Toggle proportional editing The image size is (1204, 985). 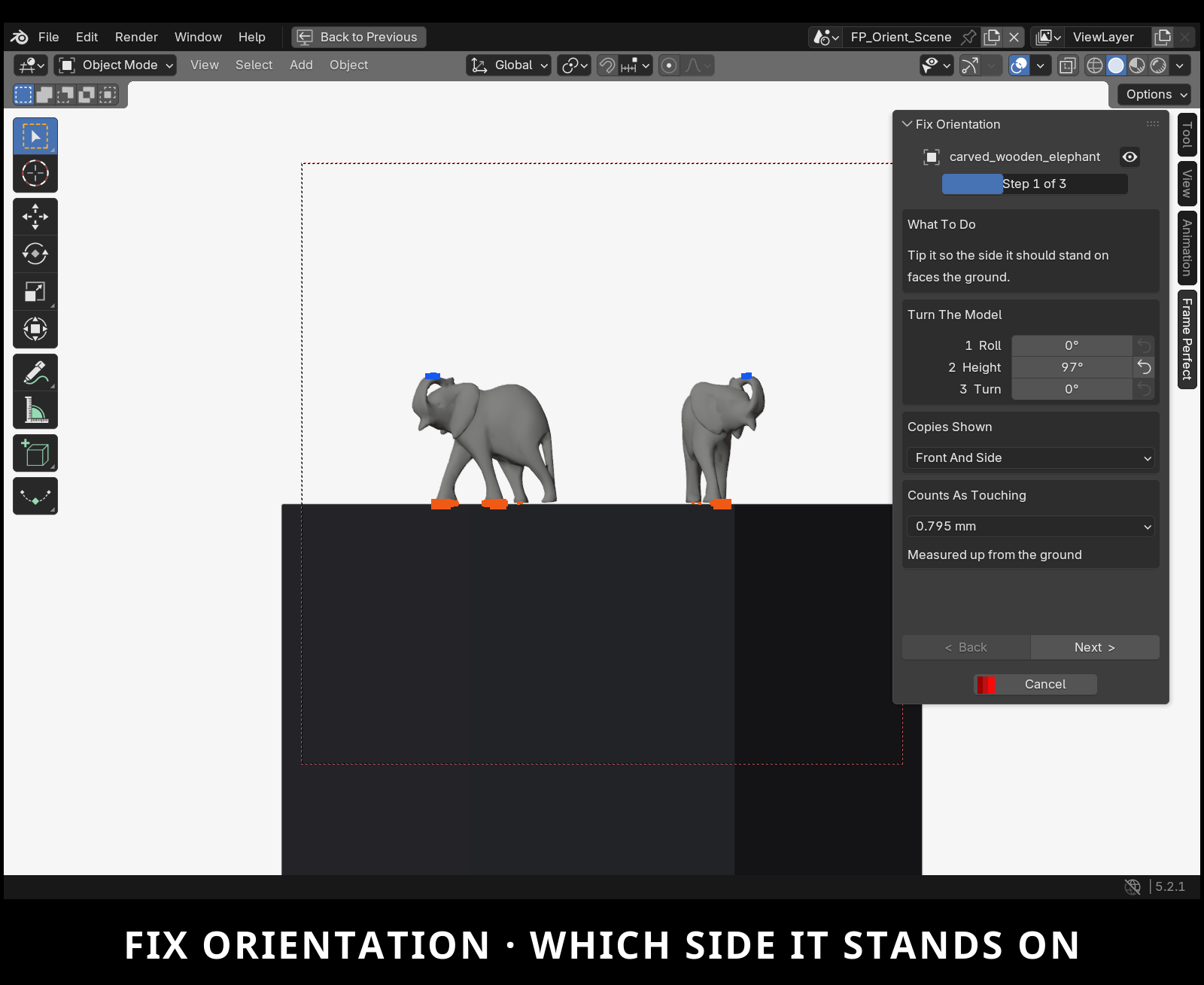click(x=668, y=65)
